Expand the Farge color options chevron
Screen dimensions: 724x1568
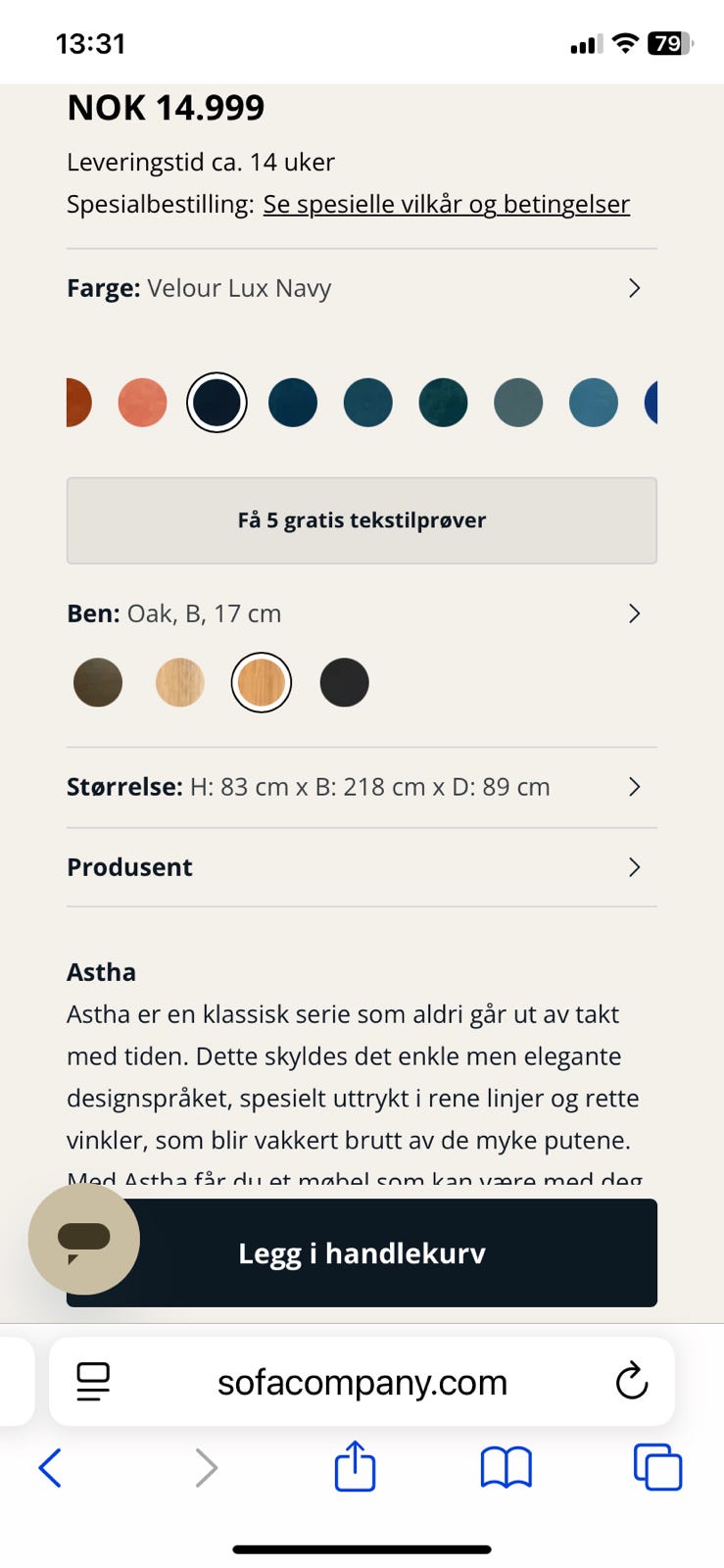click(634, 288)
